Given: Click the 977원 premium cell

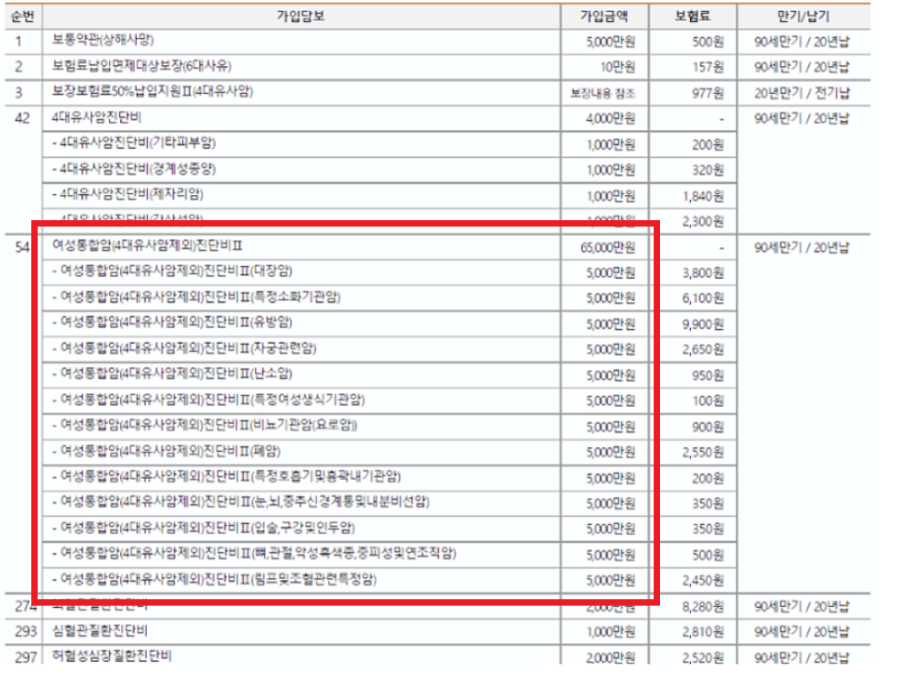Looking at the screenshot, I should coord(708,93).
